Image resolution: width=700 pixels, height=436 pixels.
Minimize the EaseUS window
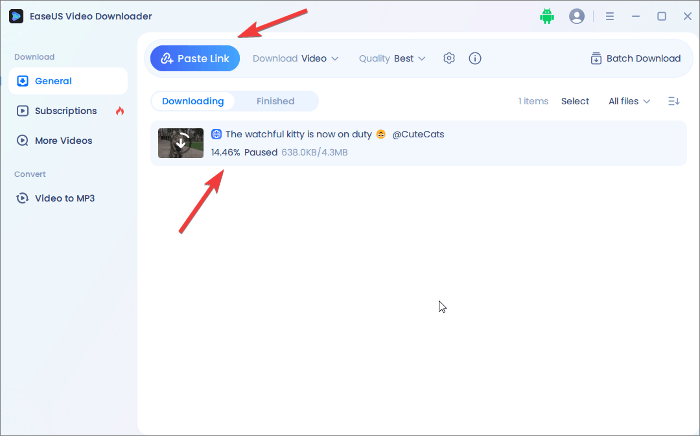pos(636,17)
